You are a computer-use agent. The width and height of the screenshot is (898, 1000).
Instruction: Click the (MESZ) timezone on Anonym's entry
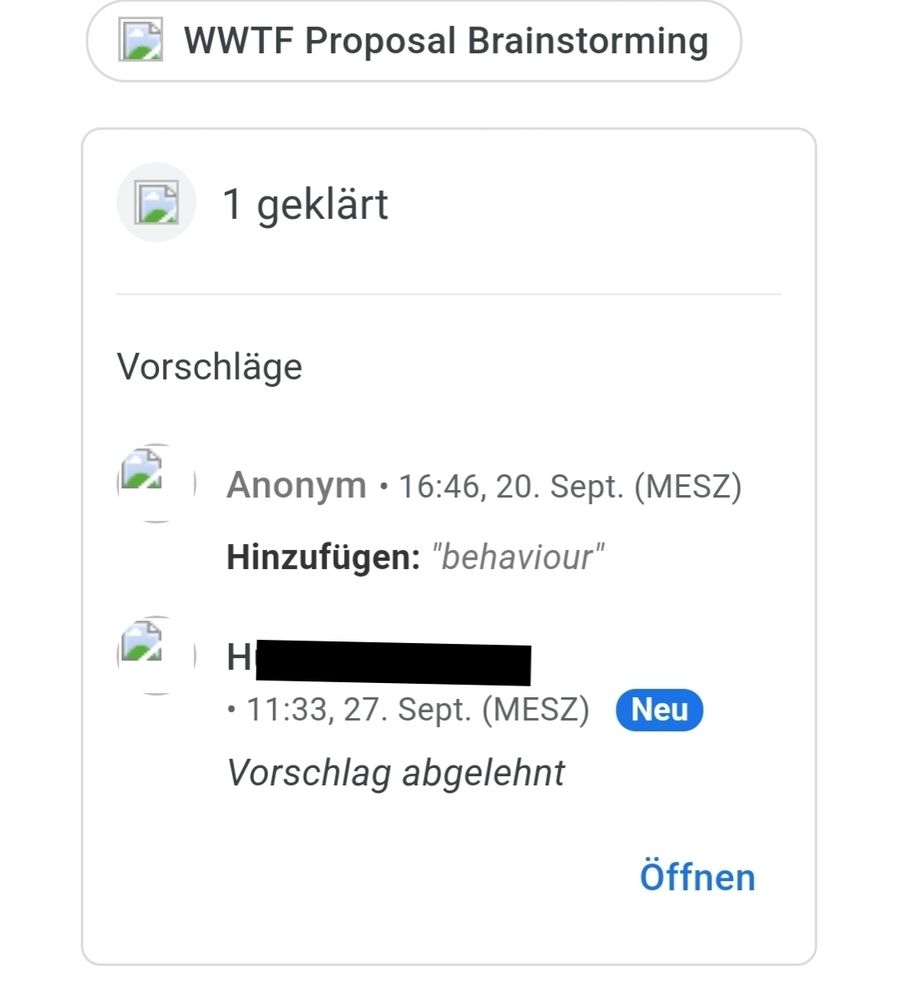click(x=688, y=488)
